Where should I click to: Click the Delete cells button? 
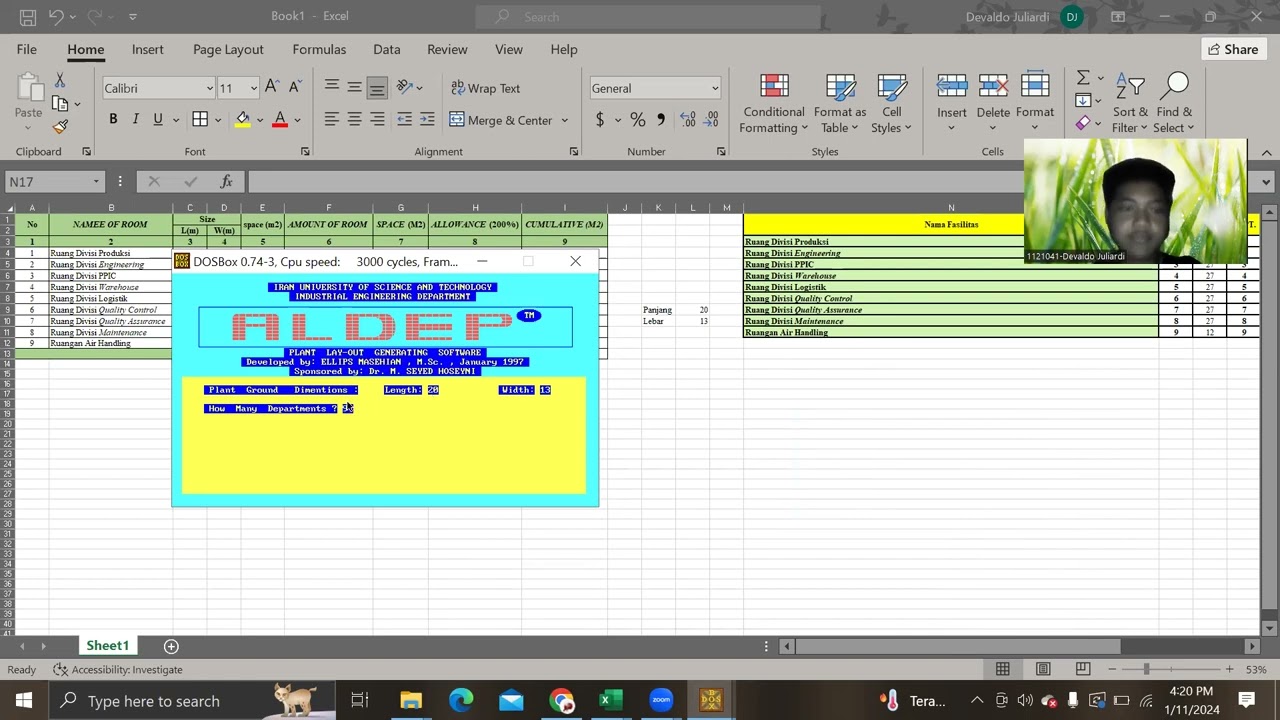point(993,103)
